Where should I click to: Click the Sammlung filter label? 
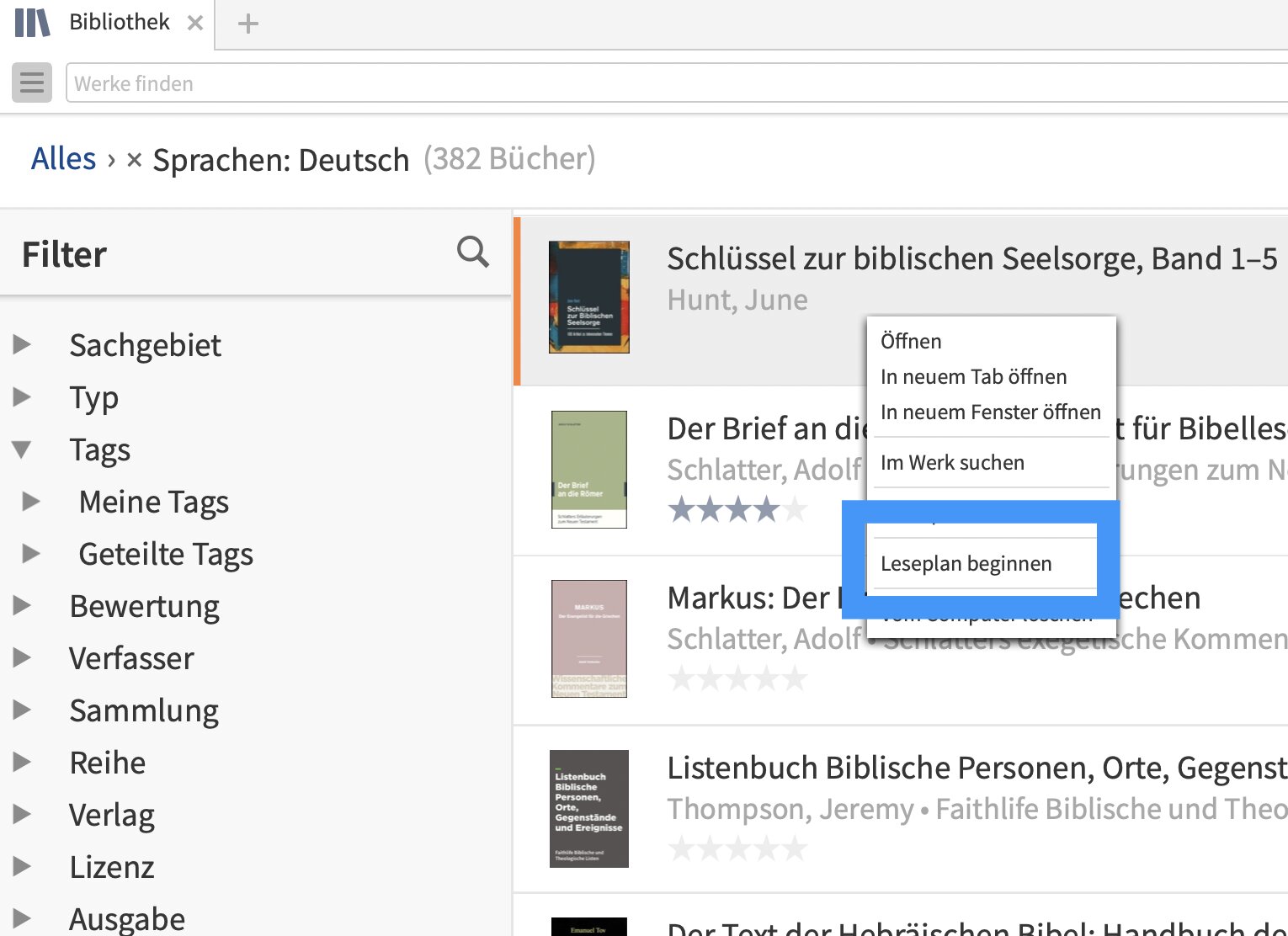coord(144,710)
